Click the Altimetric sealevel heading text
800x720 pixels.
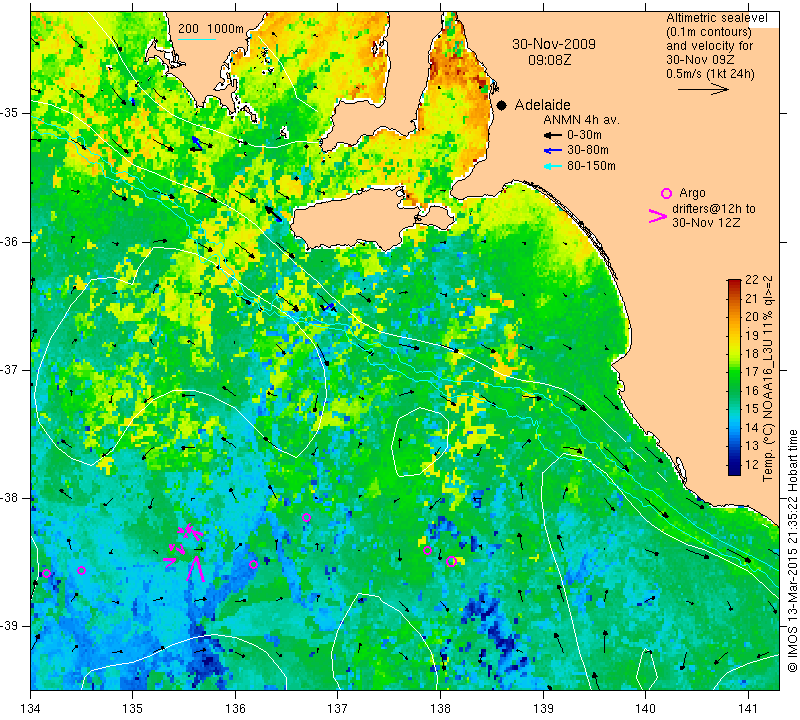(716, 18)
